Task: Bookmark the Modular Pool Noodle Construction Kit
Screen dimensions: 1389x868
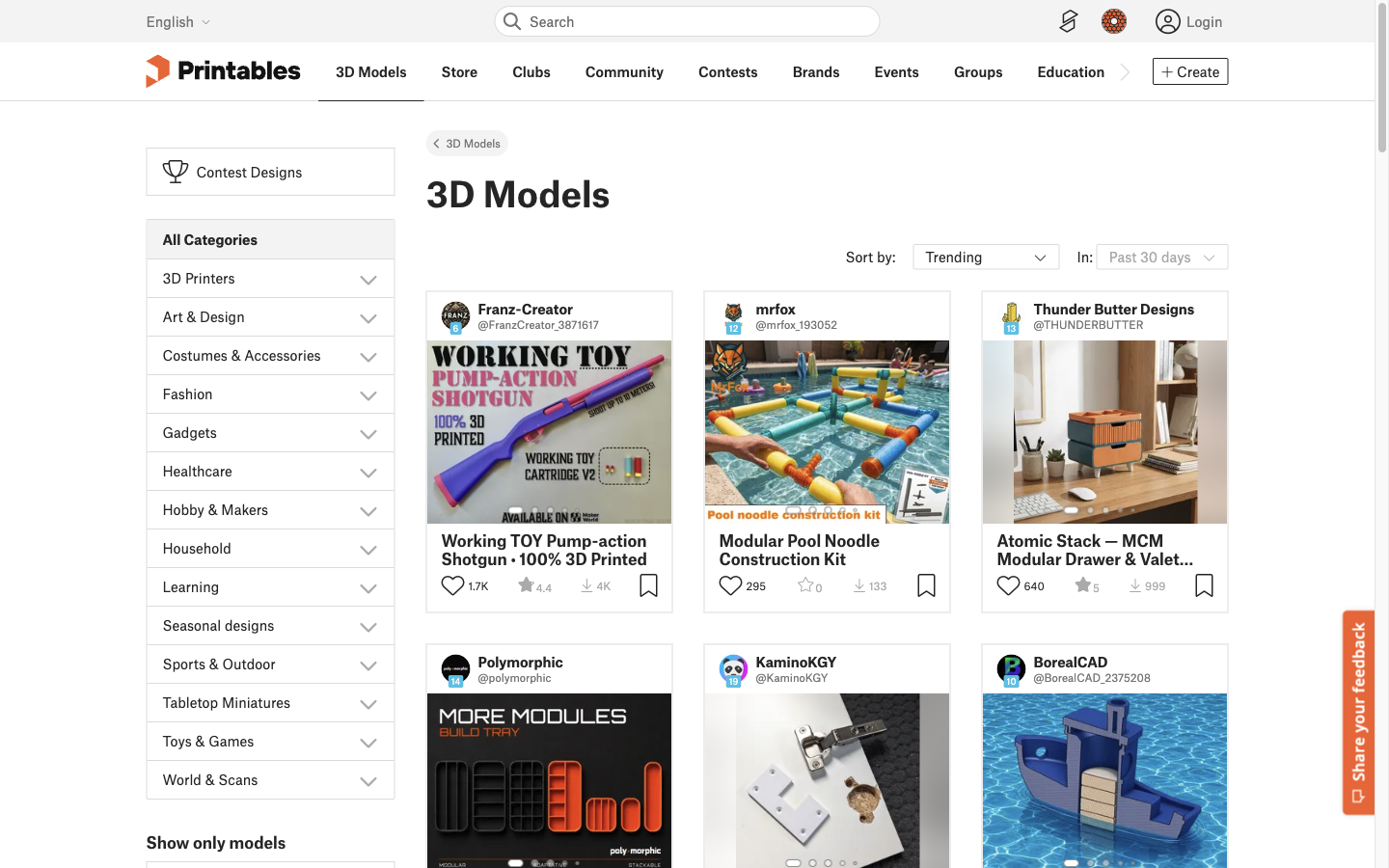Action: click(926, 585)
